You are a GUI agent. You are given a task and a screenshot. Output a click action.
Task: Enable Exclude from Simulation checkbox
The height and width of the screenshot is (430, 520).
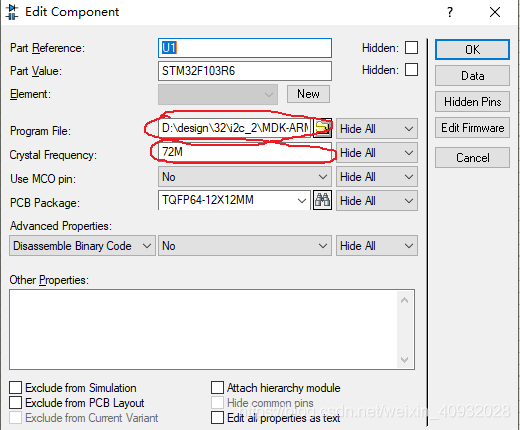(x=16, y=388)
